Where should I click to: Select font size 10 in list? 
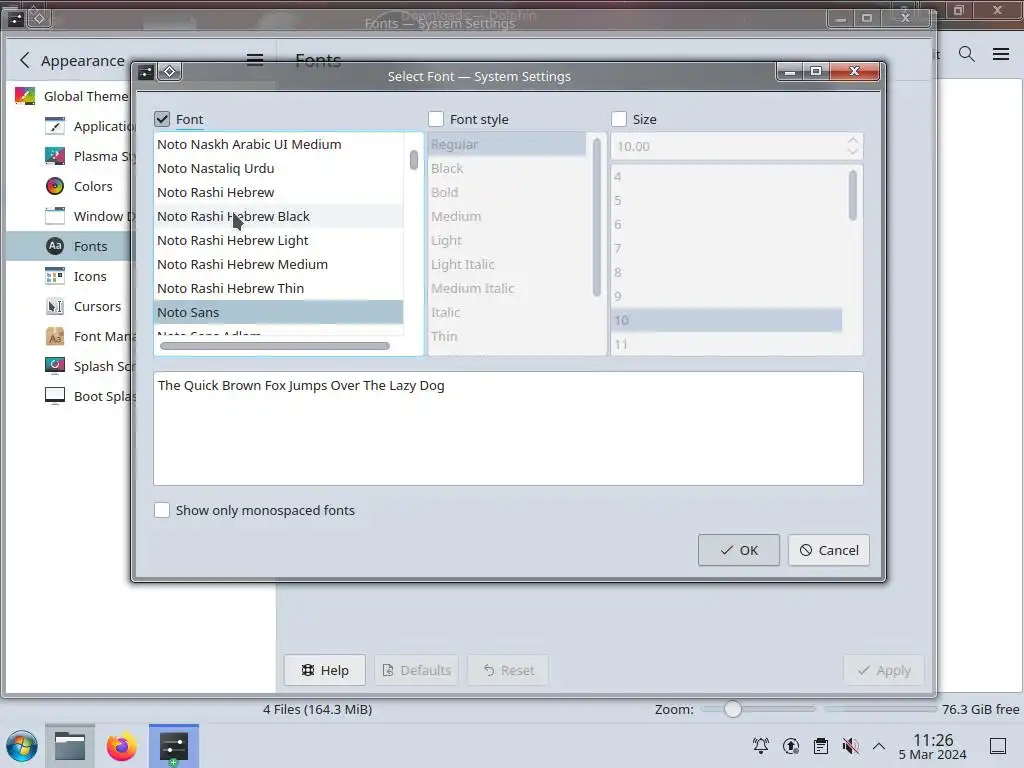pos(727,321)
